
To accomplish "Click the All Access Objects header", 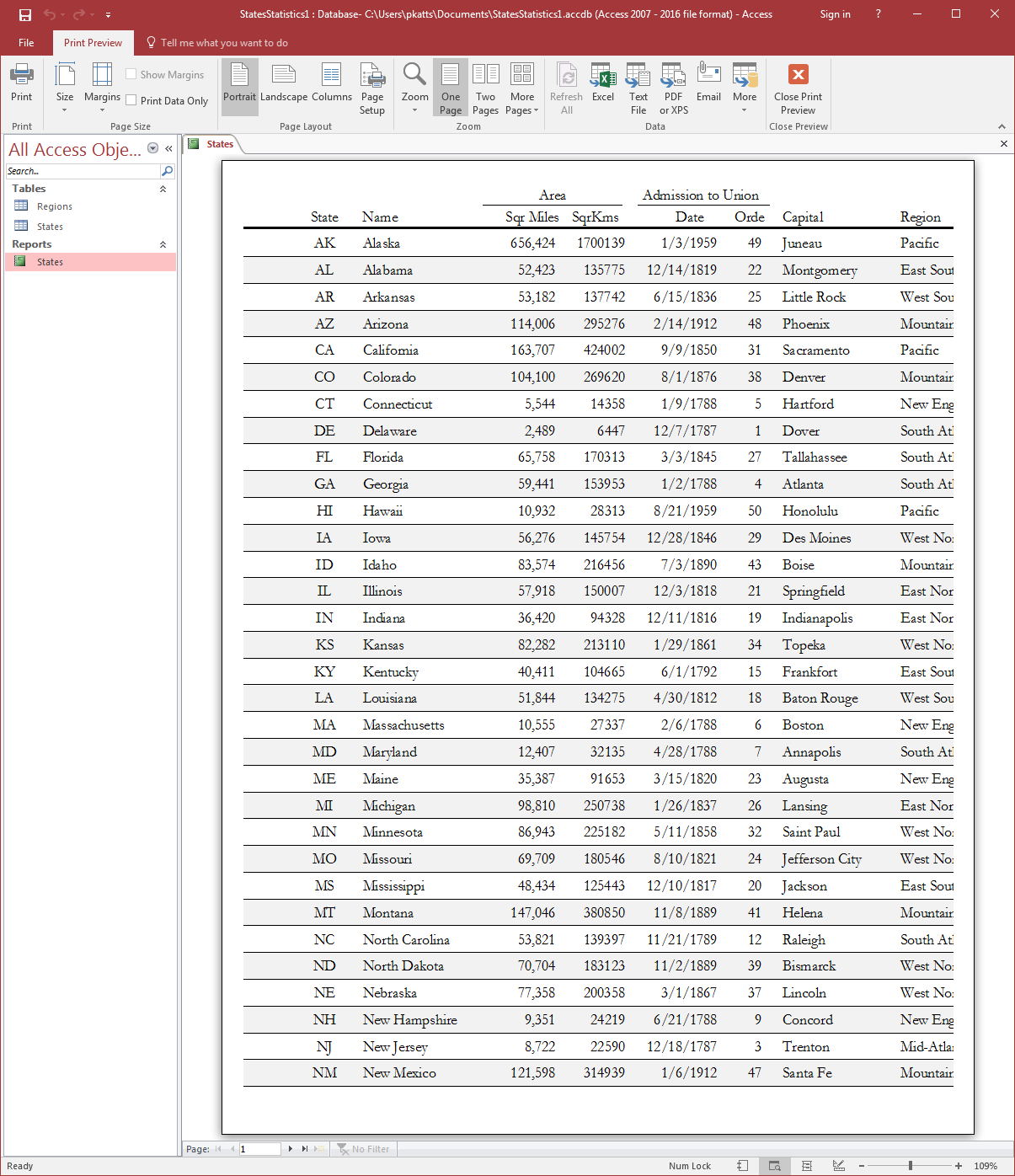I will pyautogui.click(x=75, y=149).
